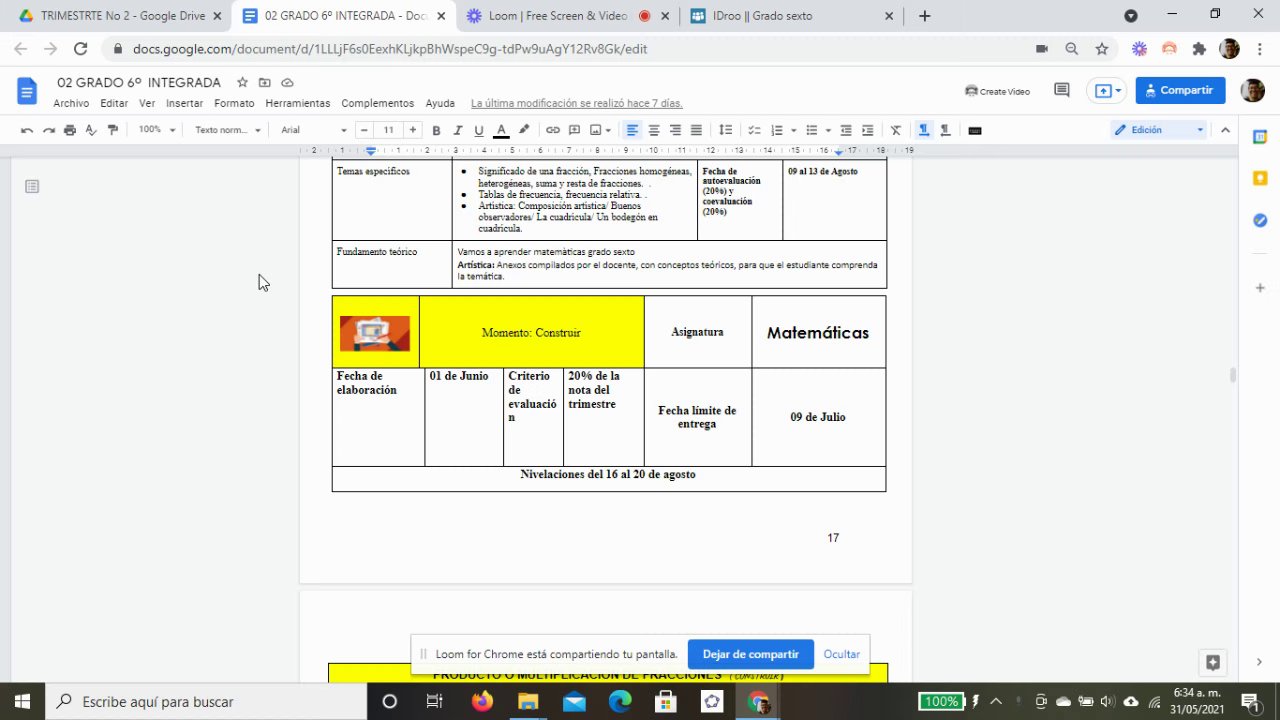Open Google Keep in the side panel

pyautogui.click(x=1260, y=178)
